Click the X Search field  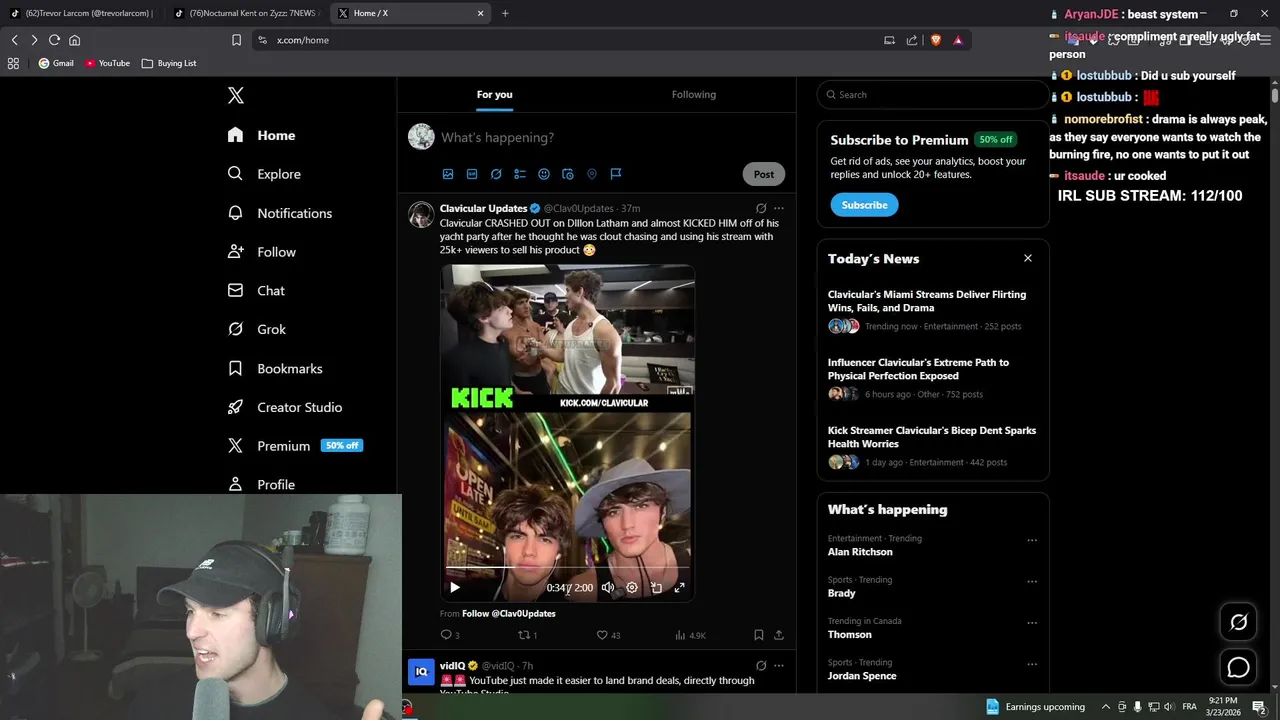[933, 94]
